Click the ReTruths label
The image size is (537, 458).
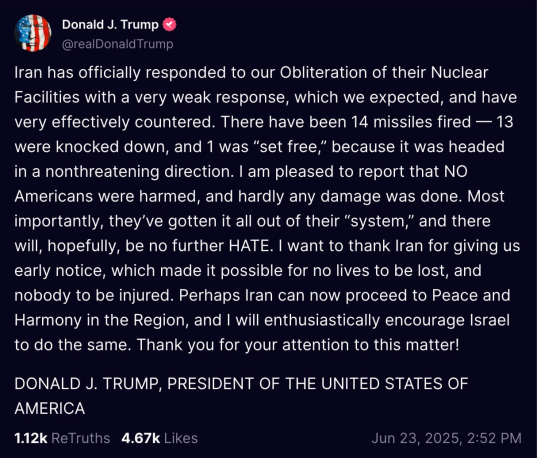click(80, 438)
